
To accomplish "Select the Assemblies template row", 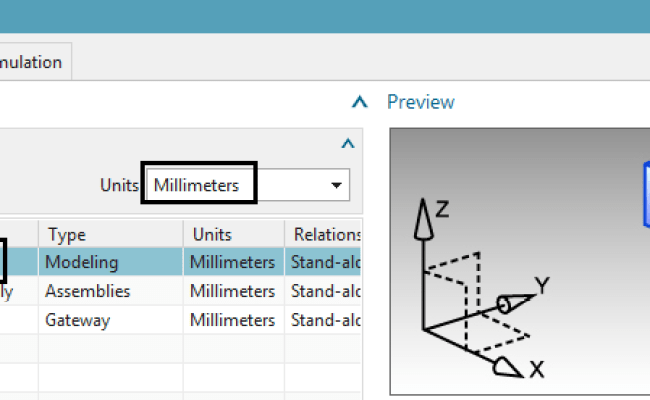I will click(x=180, y=291).
